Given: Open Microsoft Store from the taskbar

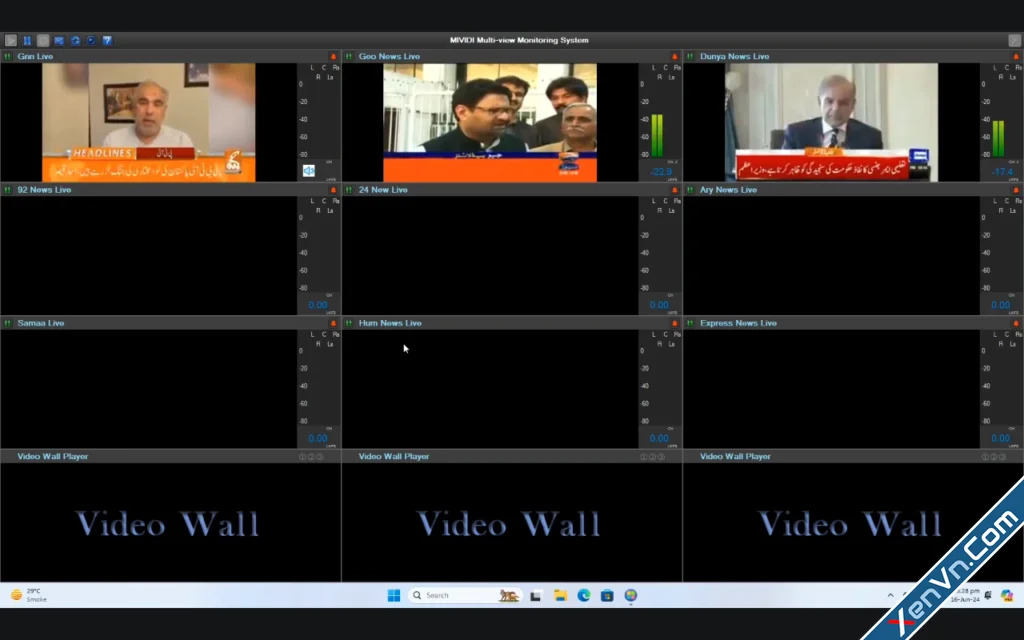Looking at the screenshot, I should pyautogui.click(x=607, y=596).
